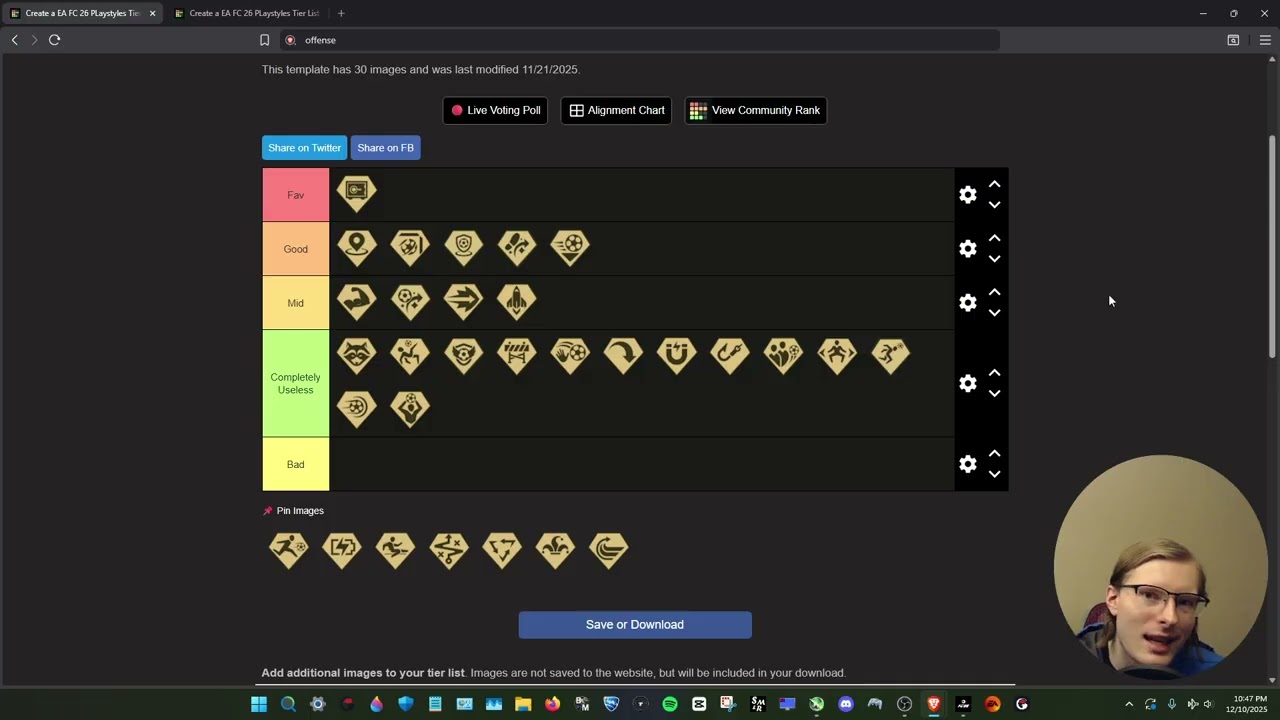Select the footprints with arrow icon in Good

pyautogui.click(x=517, y=247)
